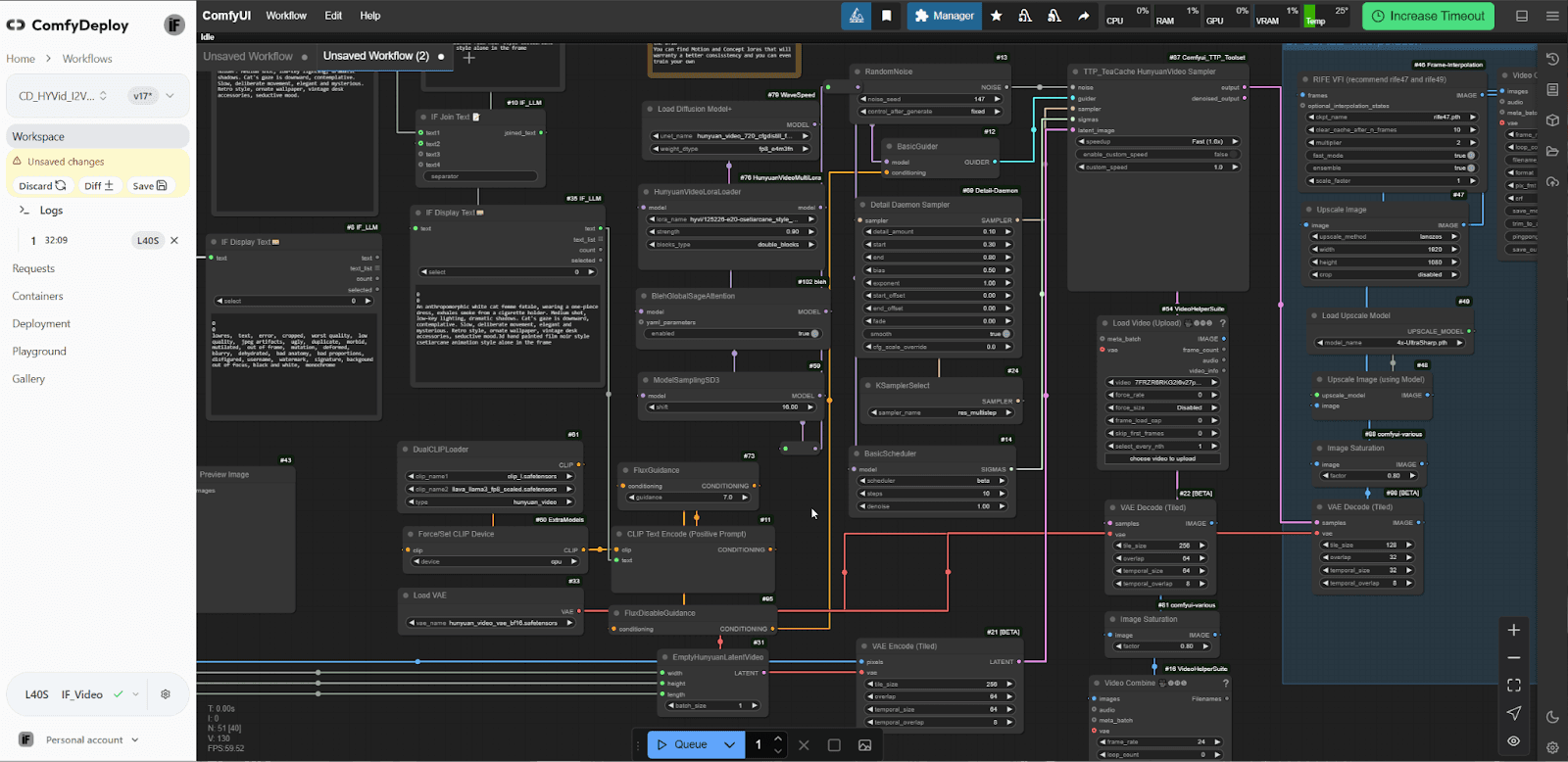Open the hamburger menu at top right
Image resolution: width=1568 pixels, height=762 pixels.
tap(1552, 16)
